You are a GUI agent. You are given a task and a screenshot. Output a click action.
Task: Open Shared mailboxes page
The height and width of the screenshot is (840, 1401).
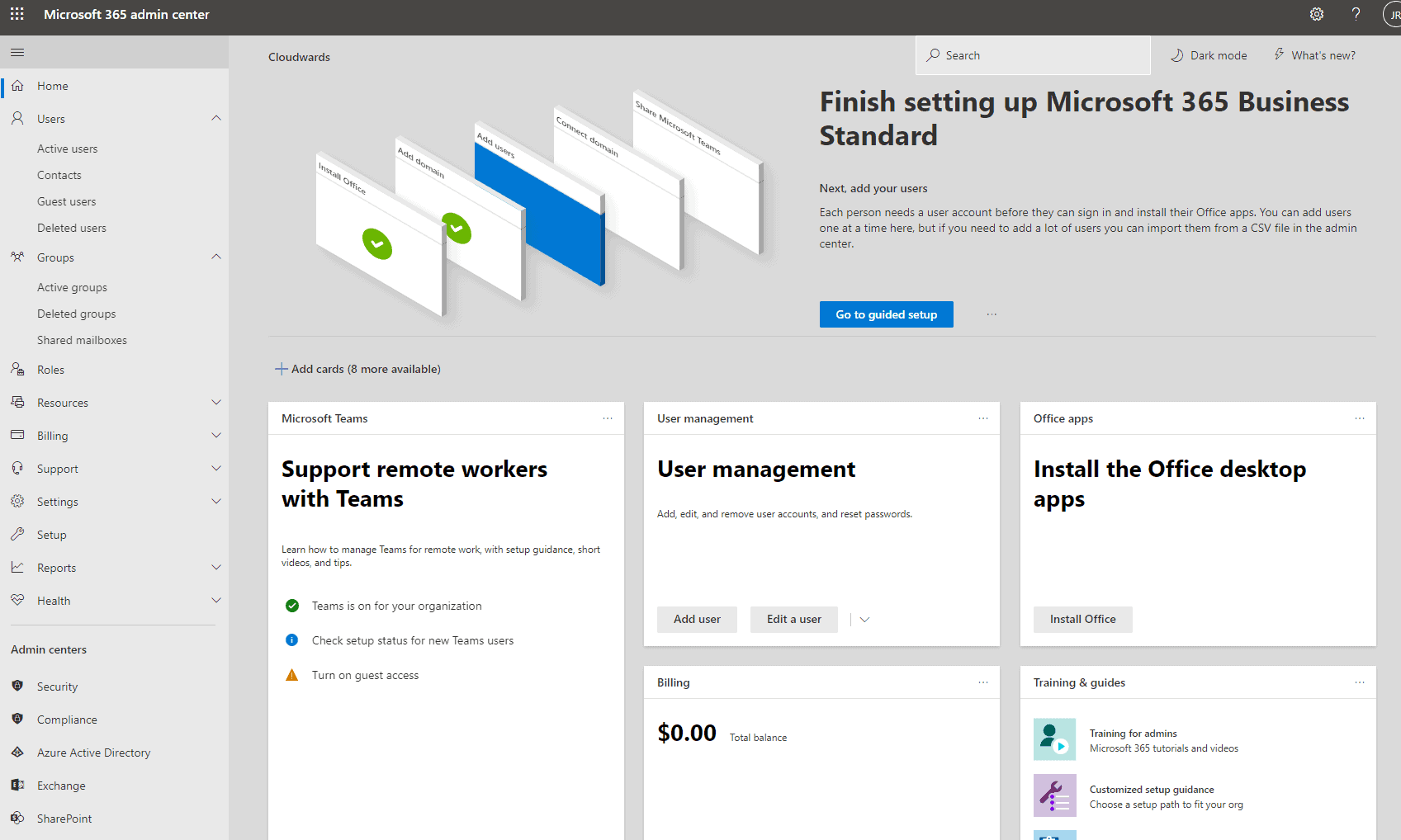coord(83,340)
